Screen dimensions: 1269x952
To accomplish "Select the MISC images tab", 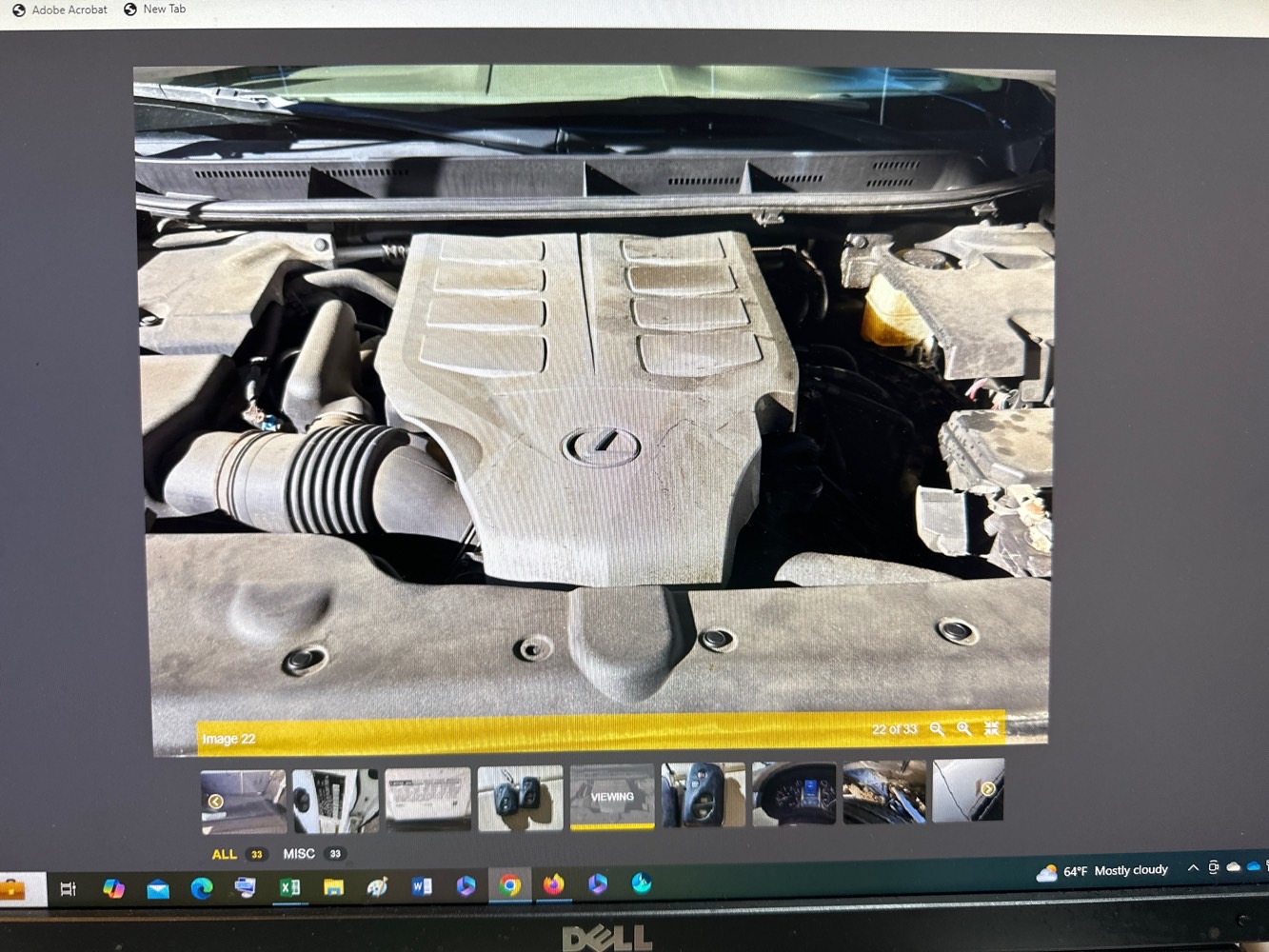I will (299, 854).
